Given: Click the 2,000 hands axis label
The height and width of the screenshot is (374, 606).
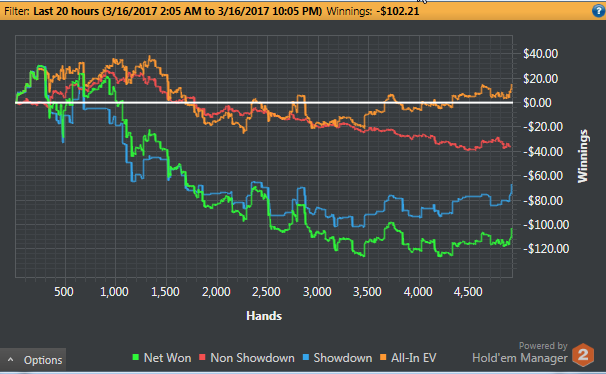Looking at the screenshot, I should point(216,292).
